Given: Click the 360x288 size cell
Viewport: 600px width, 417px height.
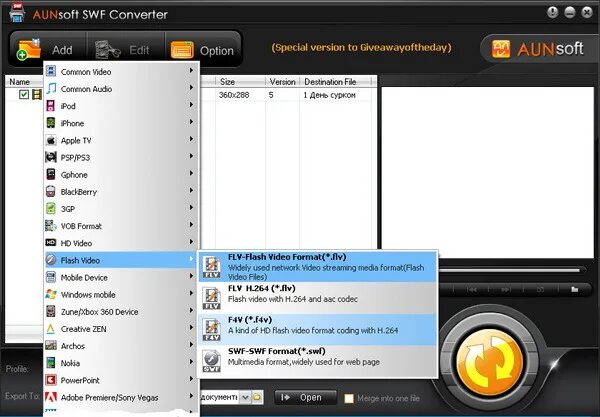Looking at the screenshot, I should click(234, 95).
